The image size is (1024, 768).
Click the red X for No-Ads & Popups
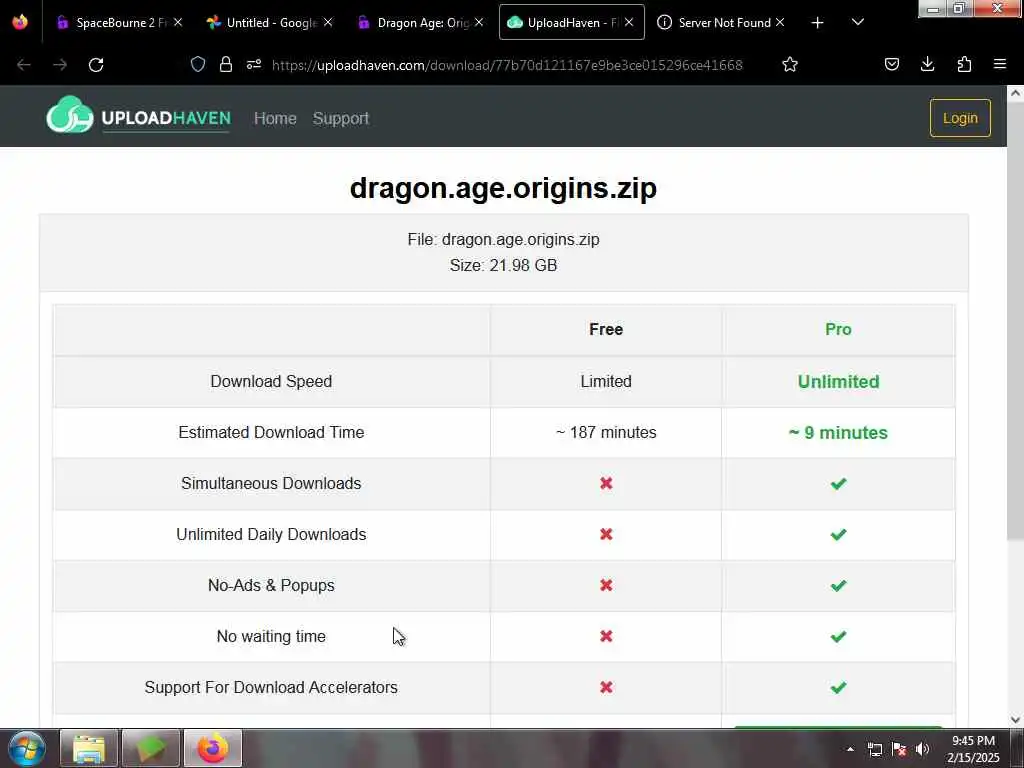[606, 585]
